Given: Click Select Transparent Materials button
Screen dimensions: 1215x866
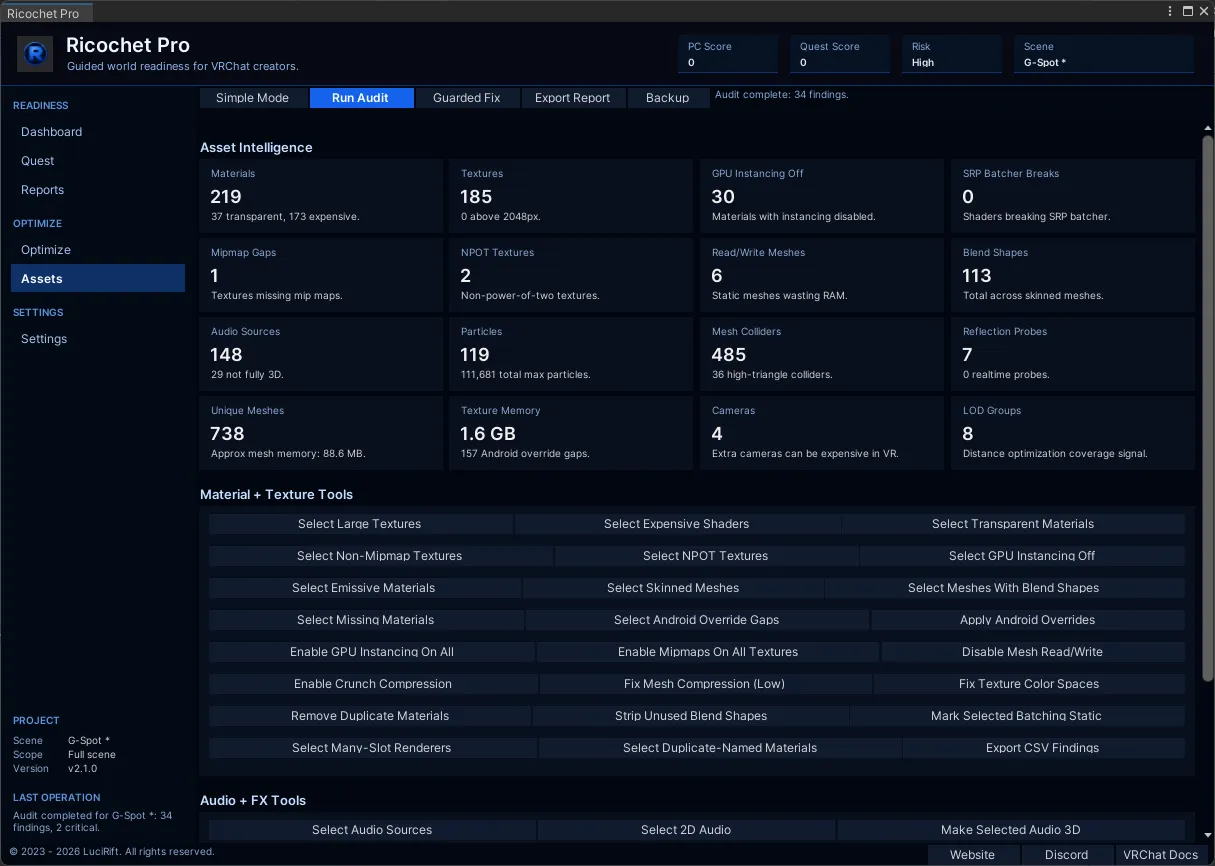Looking at the screenshot, I should tap(1013, 524).
